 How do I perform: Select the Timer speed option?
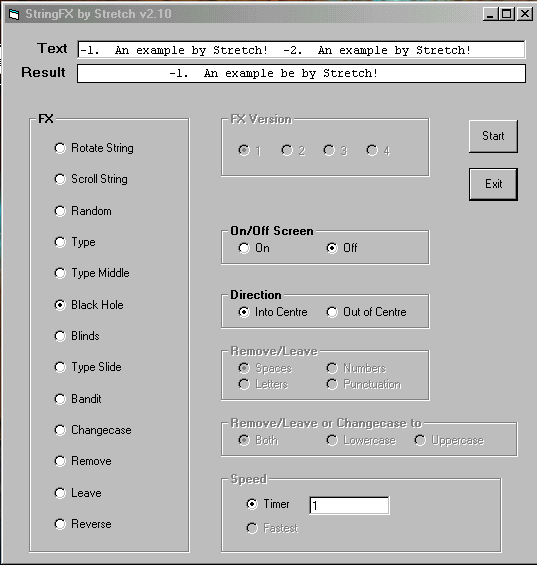pyautogui.click(x=268, y=504)
